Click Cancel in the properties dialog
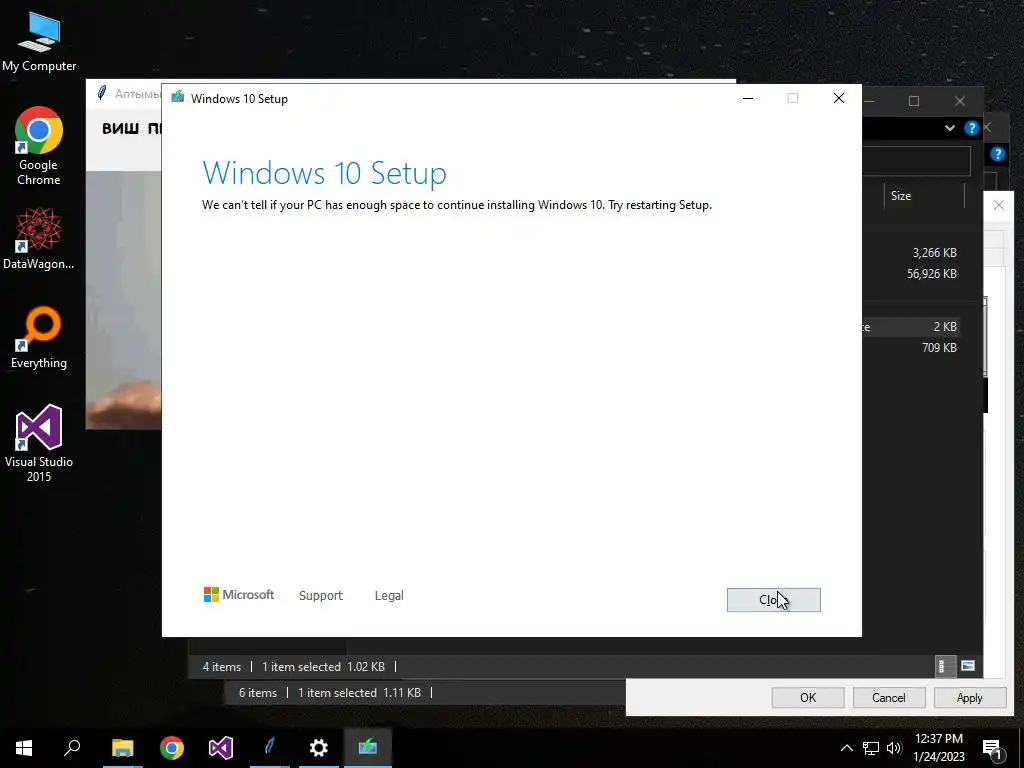 tap(889, 697)
